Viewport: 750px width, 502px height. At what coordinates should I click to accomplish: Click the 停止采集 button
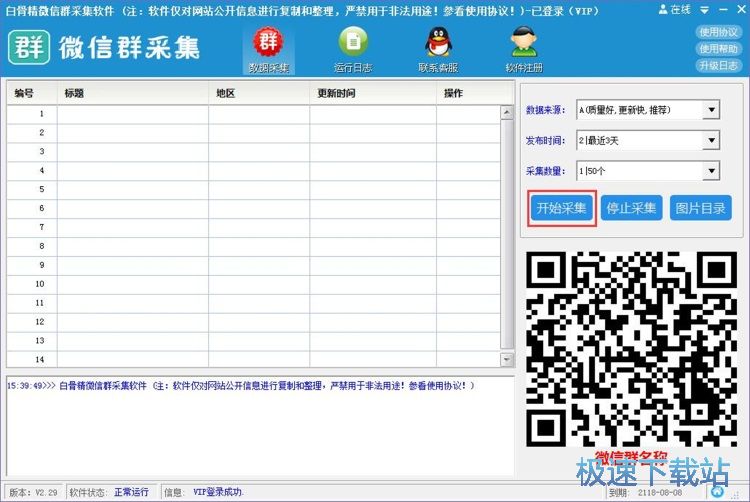pos(631,208)
